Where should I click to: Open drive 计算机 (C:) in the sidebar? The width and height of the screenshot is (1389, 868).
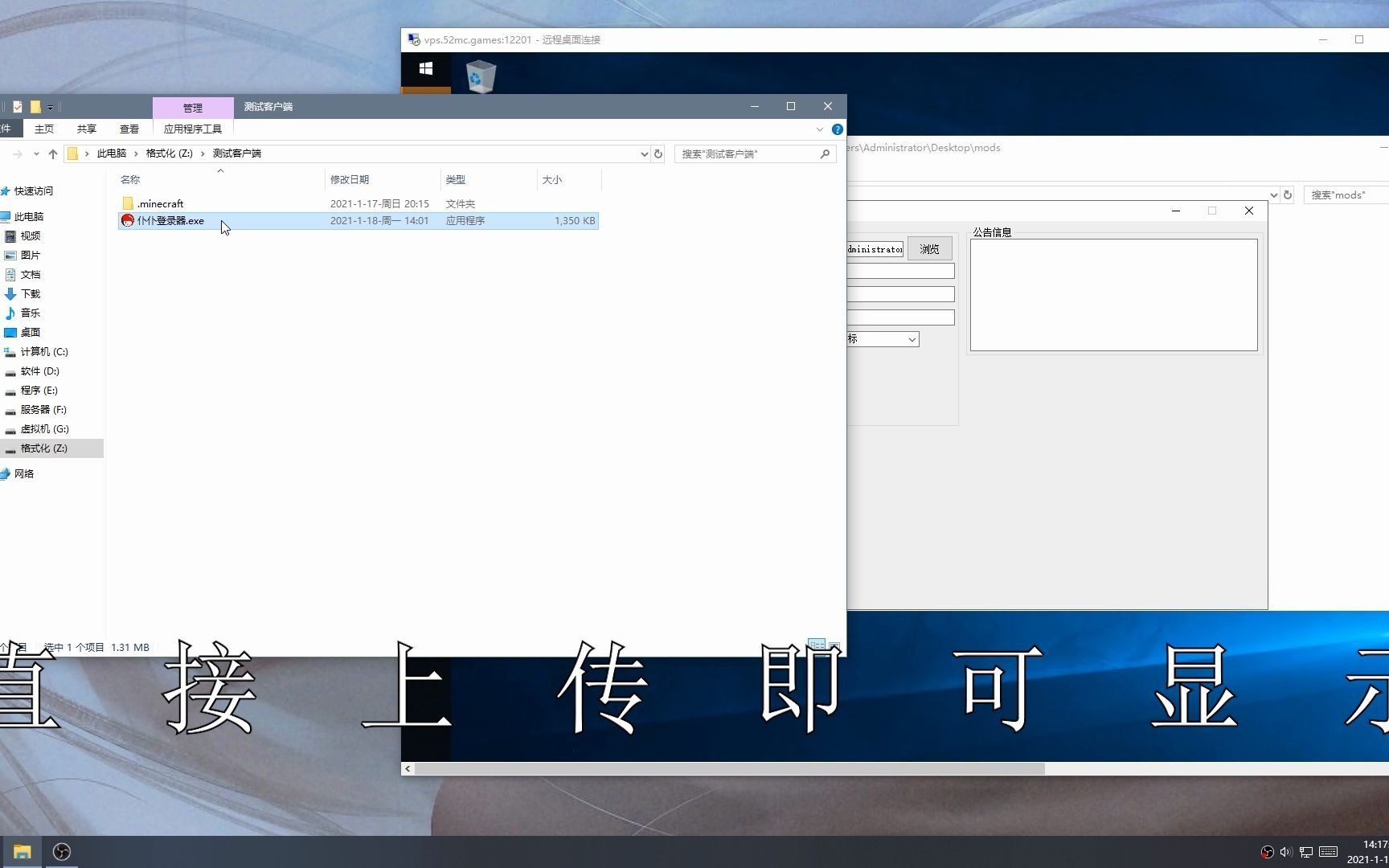pyautogui.click(x=44, y=352)
